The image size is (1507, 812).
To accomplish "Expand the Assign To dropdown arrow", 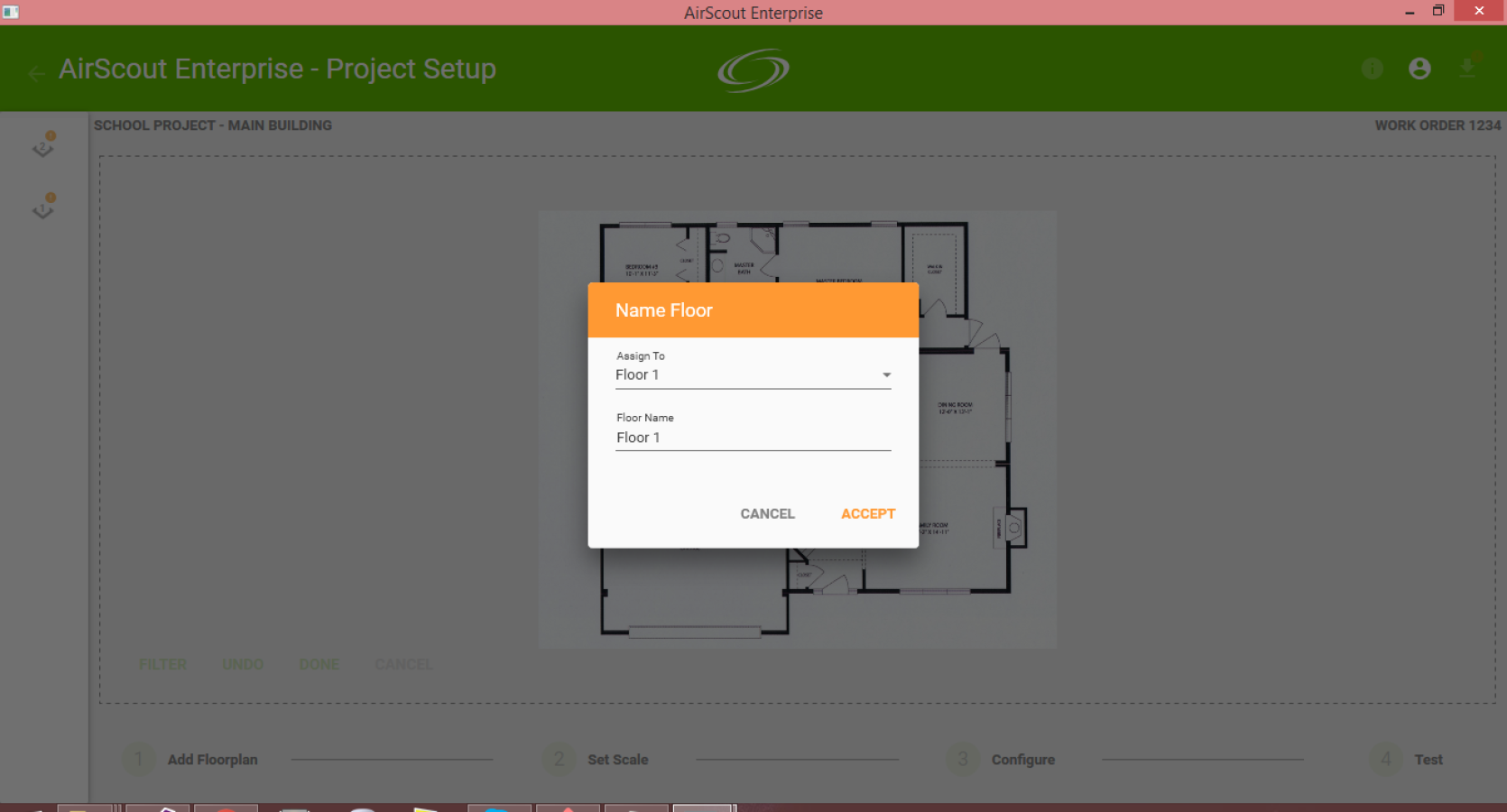I will tap(886, 374).
